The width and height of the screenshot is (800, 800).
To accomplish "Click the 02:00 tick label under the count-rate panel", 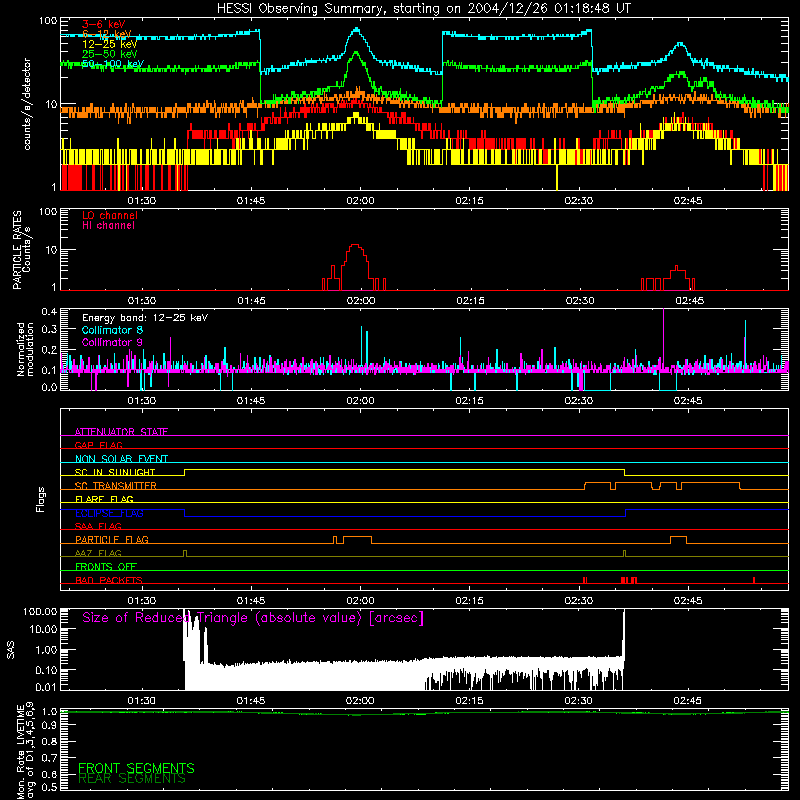I will point(360,201).
